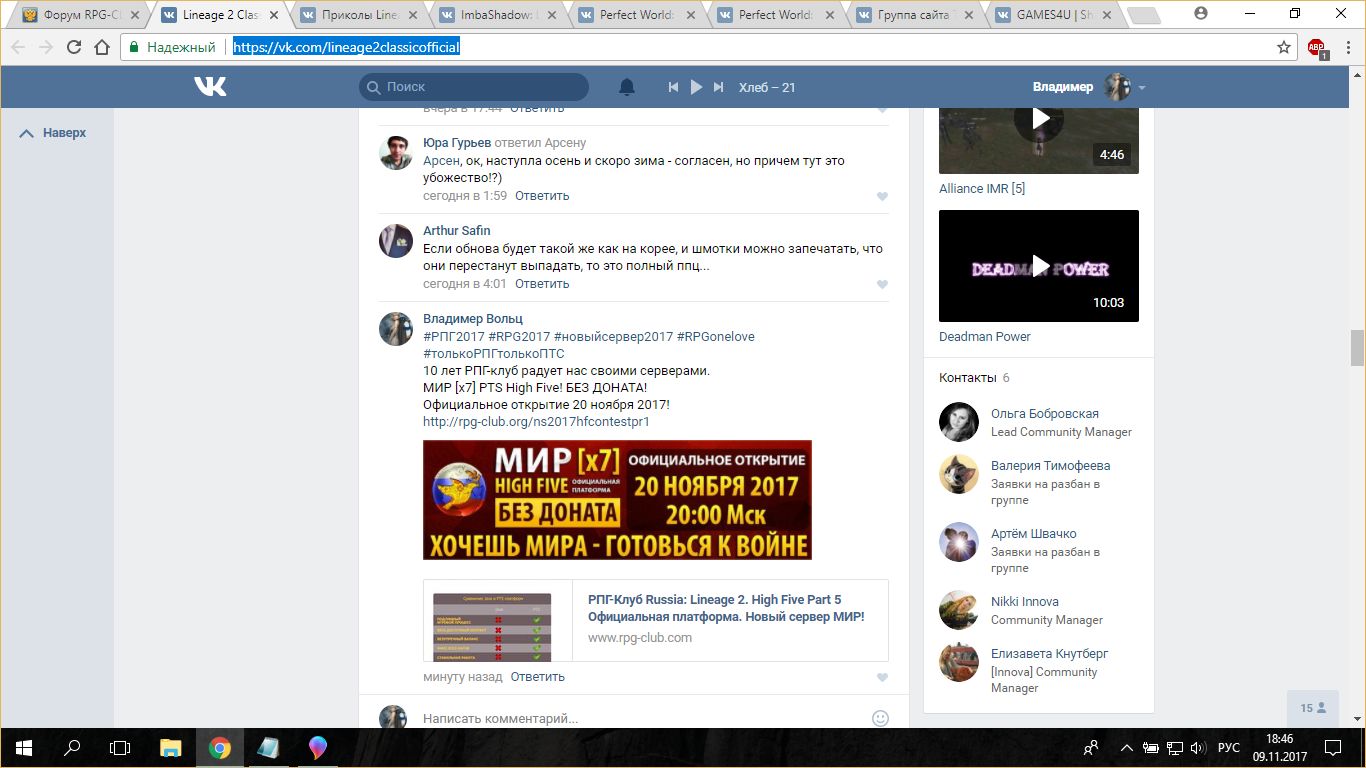1366x768 pixels.
Task: Click the VK logo home icon
Action: coord(210,87)
